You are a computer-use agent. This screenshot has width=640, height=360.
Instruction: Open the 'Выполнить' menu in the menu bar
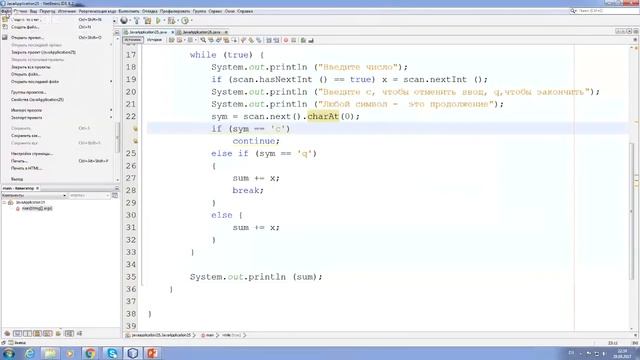(x=129, y=11)
